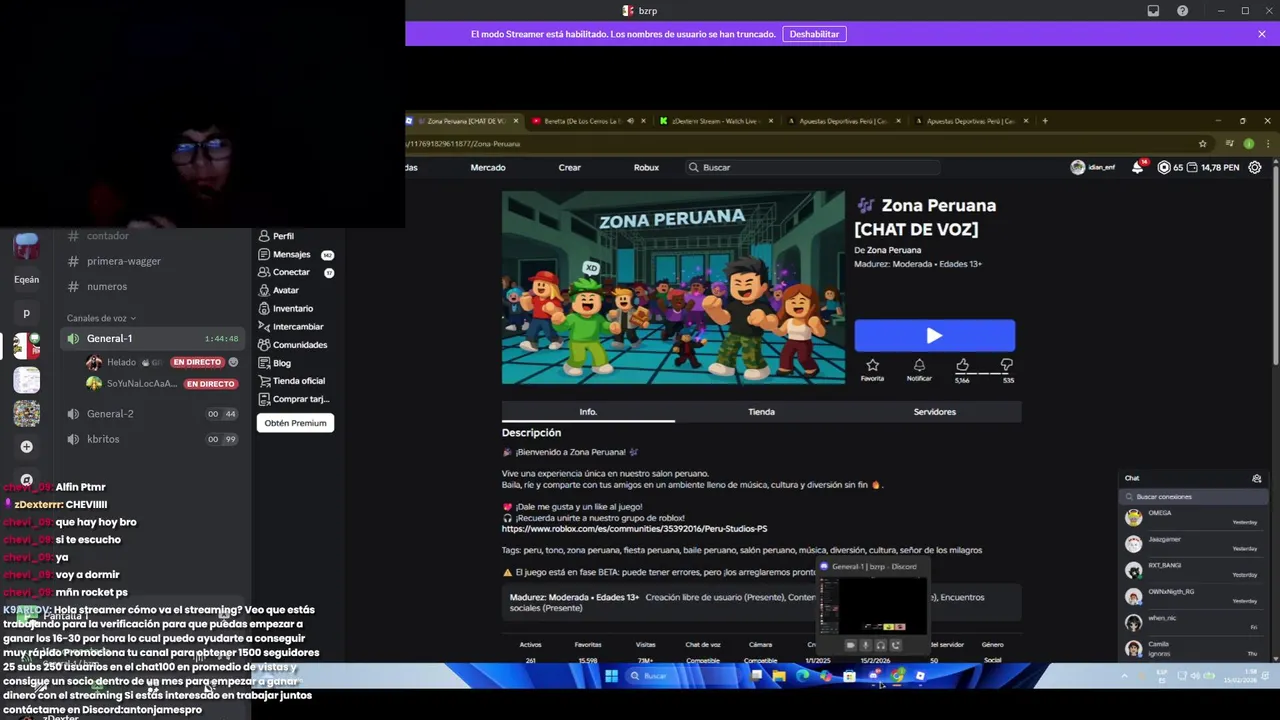Switch to the Info. tab

[x=588, y=412]
